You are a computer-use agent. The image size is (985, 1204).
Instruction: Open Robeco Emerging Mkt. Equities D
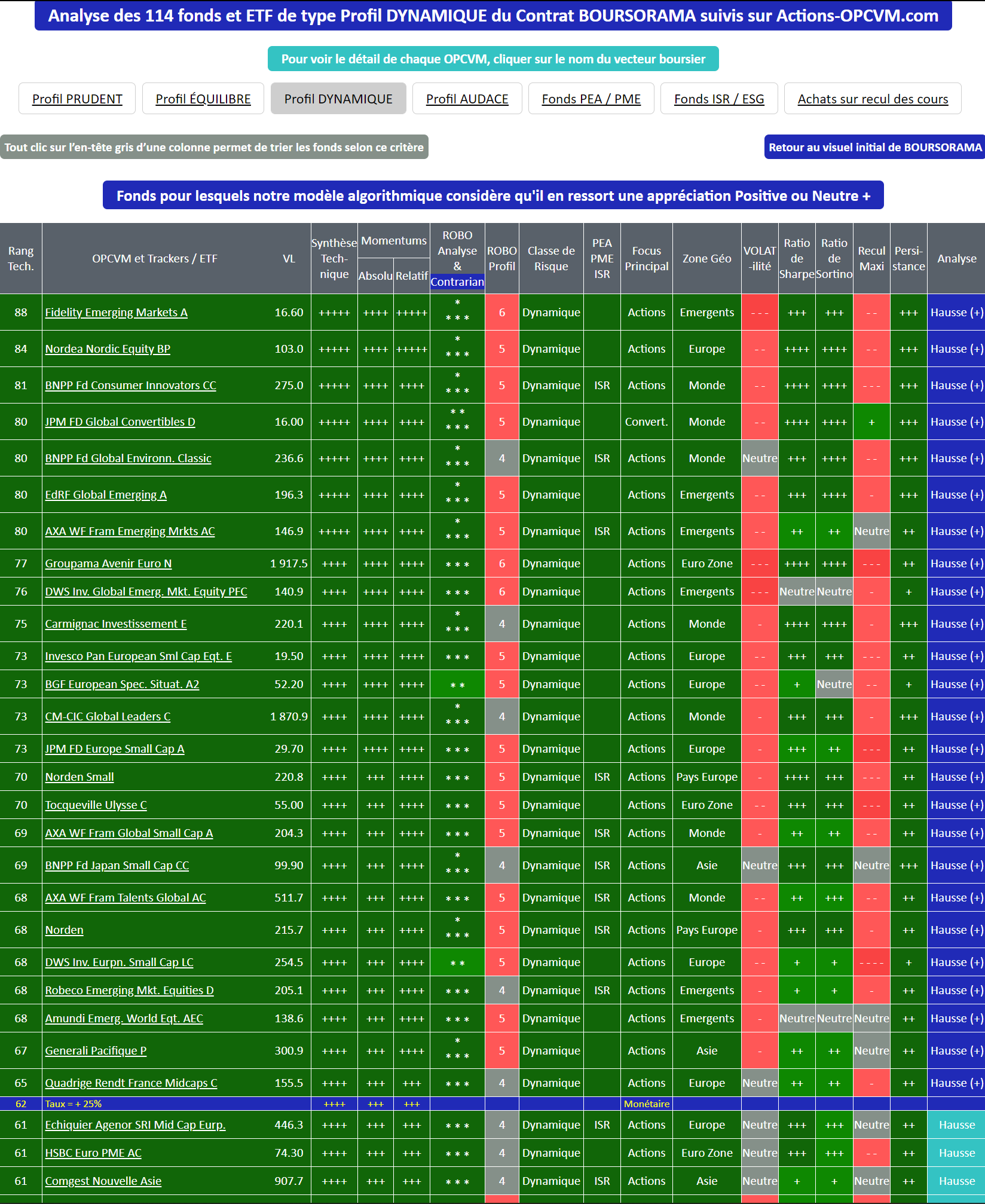[x=130, y=990]
